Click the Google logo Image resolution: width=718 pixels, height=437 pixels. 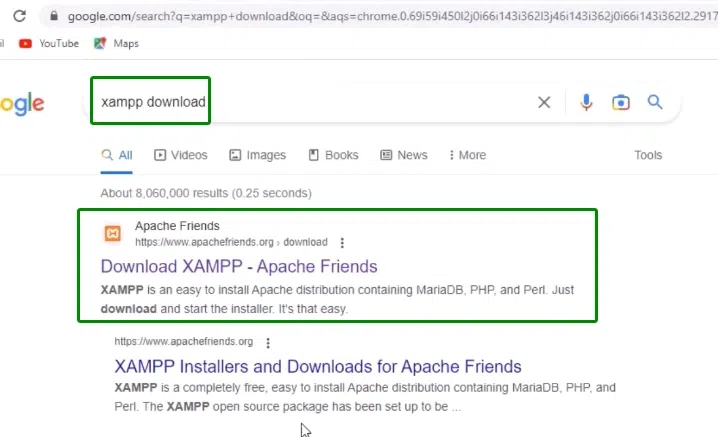(22, 104)
